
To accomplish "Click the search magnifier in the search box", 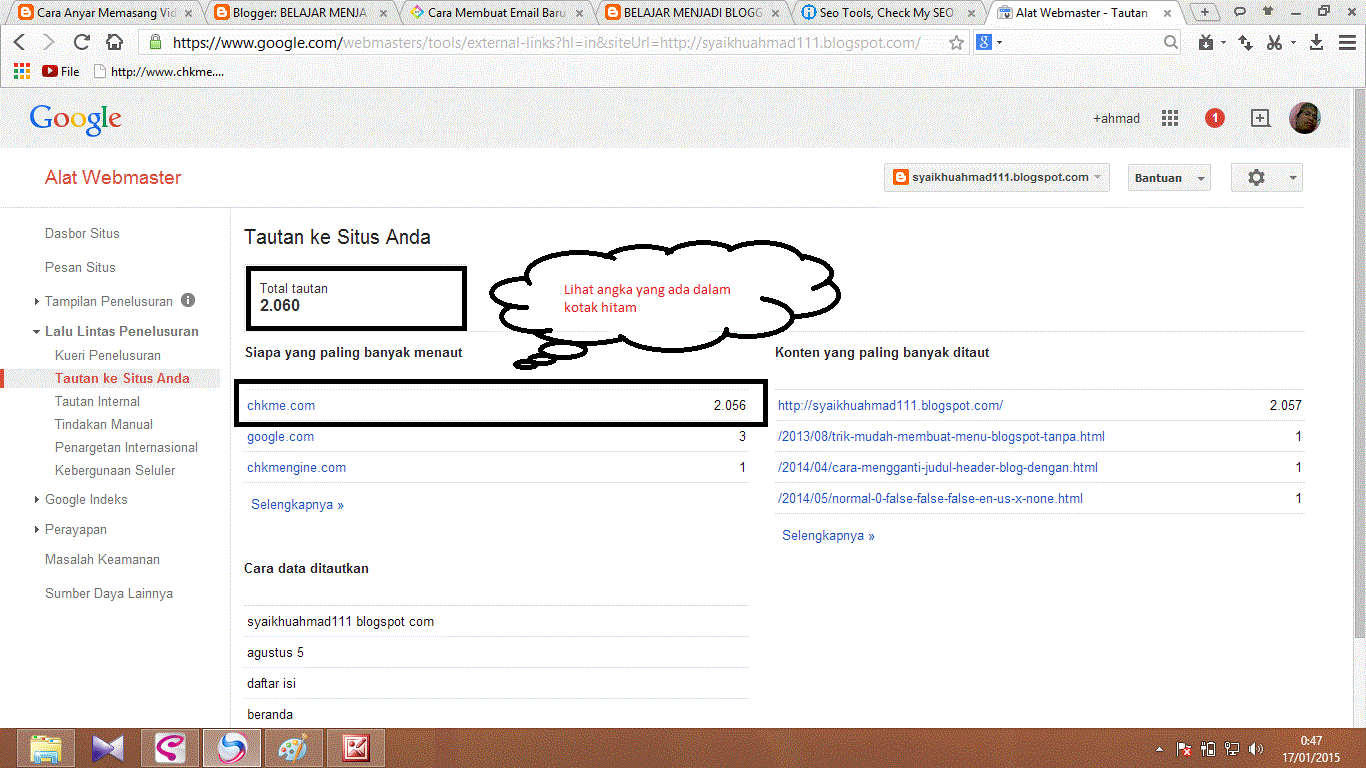I will pos(1171,43).
